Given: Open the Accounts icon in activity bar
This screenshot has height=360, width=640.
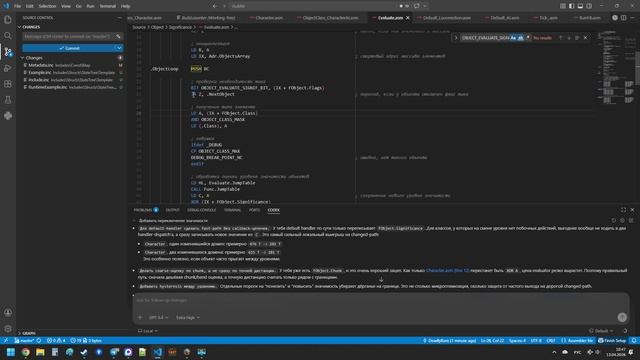Looking at the screenshot, I should click(8, 313).
